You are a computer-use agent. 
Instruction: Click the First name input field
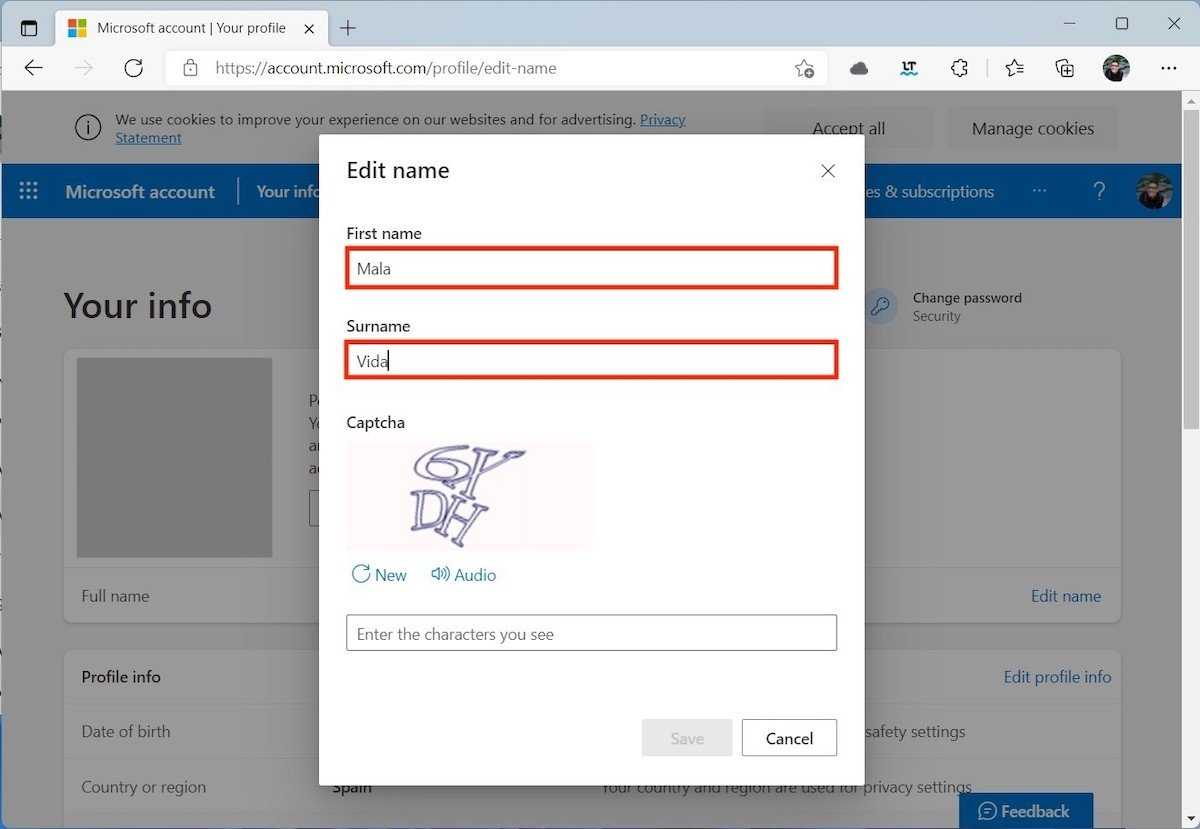(x=591, y=269)
